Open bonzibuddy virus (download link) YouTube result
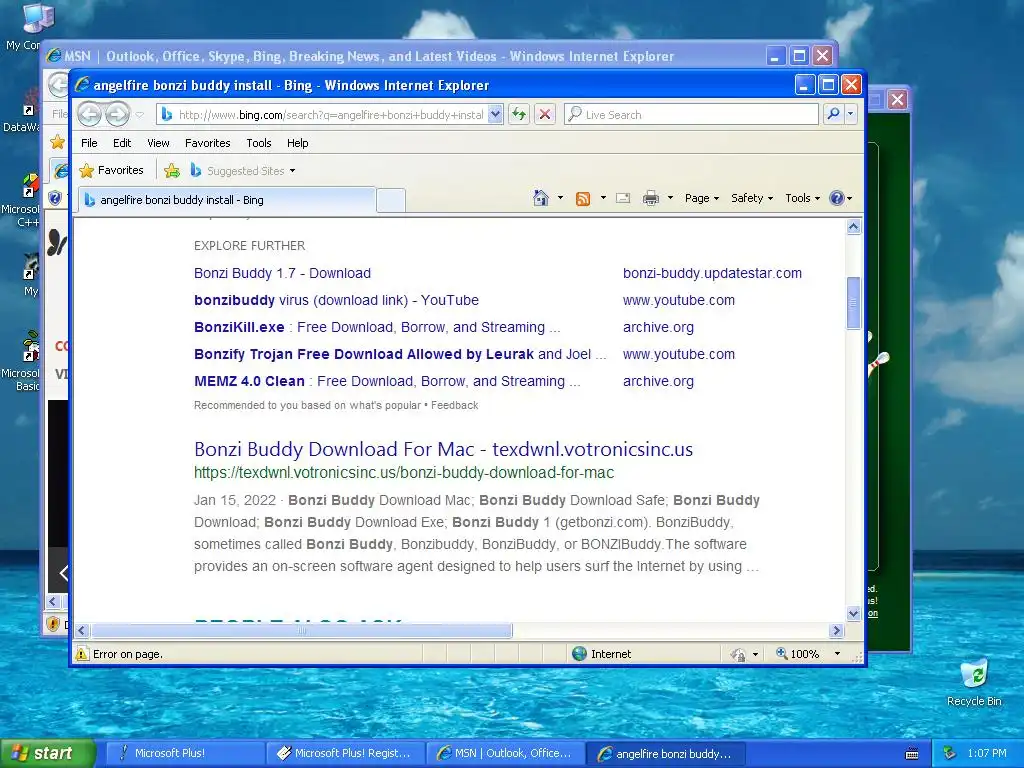 coord(336,300)
